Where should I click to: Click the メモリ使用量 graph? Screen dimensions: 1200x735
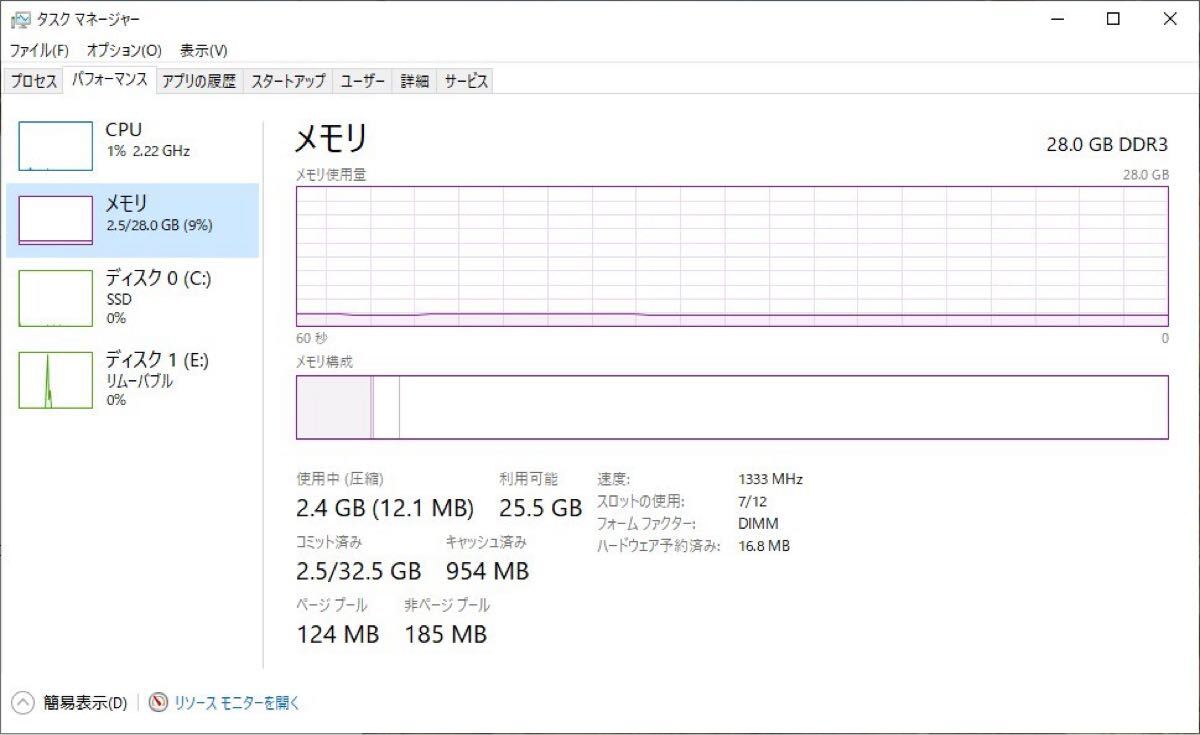click(732, 256)
